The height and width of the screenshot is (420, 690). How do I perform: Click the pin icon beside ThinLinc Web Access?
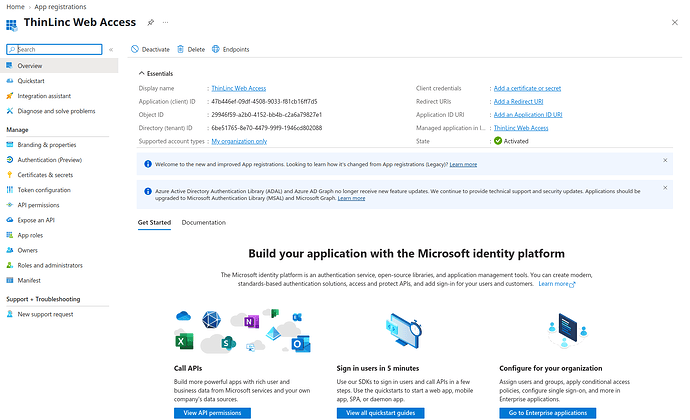pos(150,22)
